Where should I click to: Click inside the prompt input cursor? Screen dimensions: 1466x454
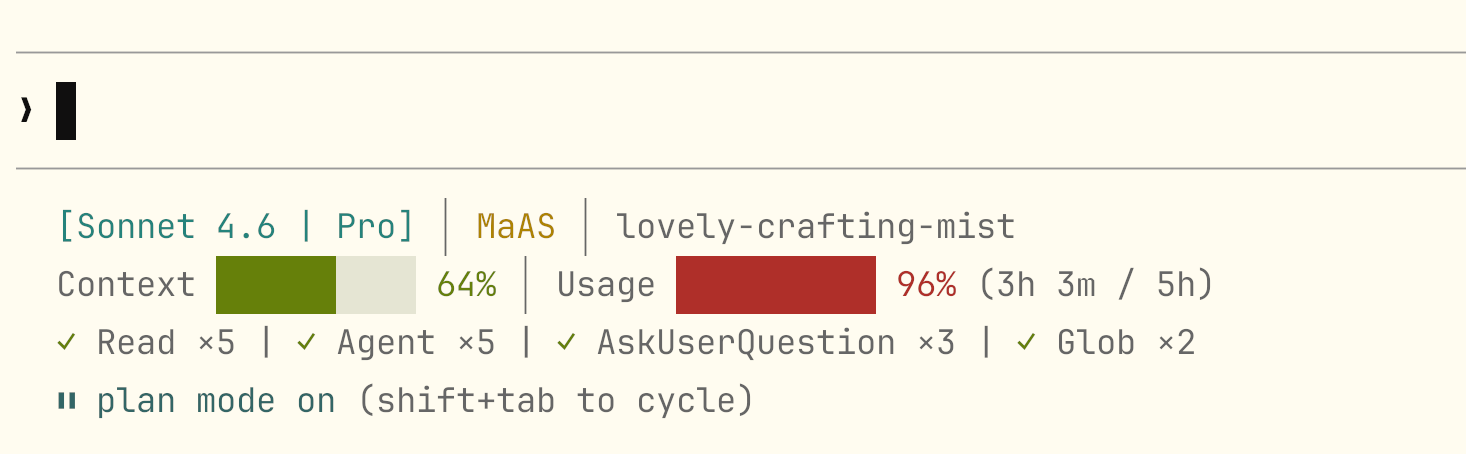[66, 111]
